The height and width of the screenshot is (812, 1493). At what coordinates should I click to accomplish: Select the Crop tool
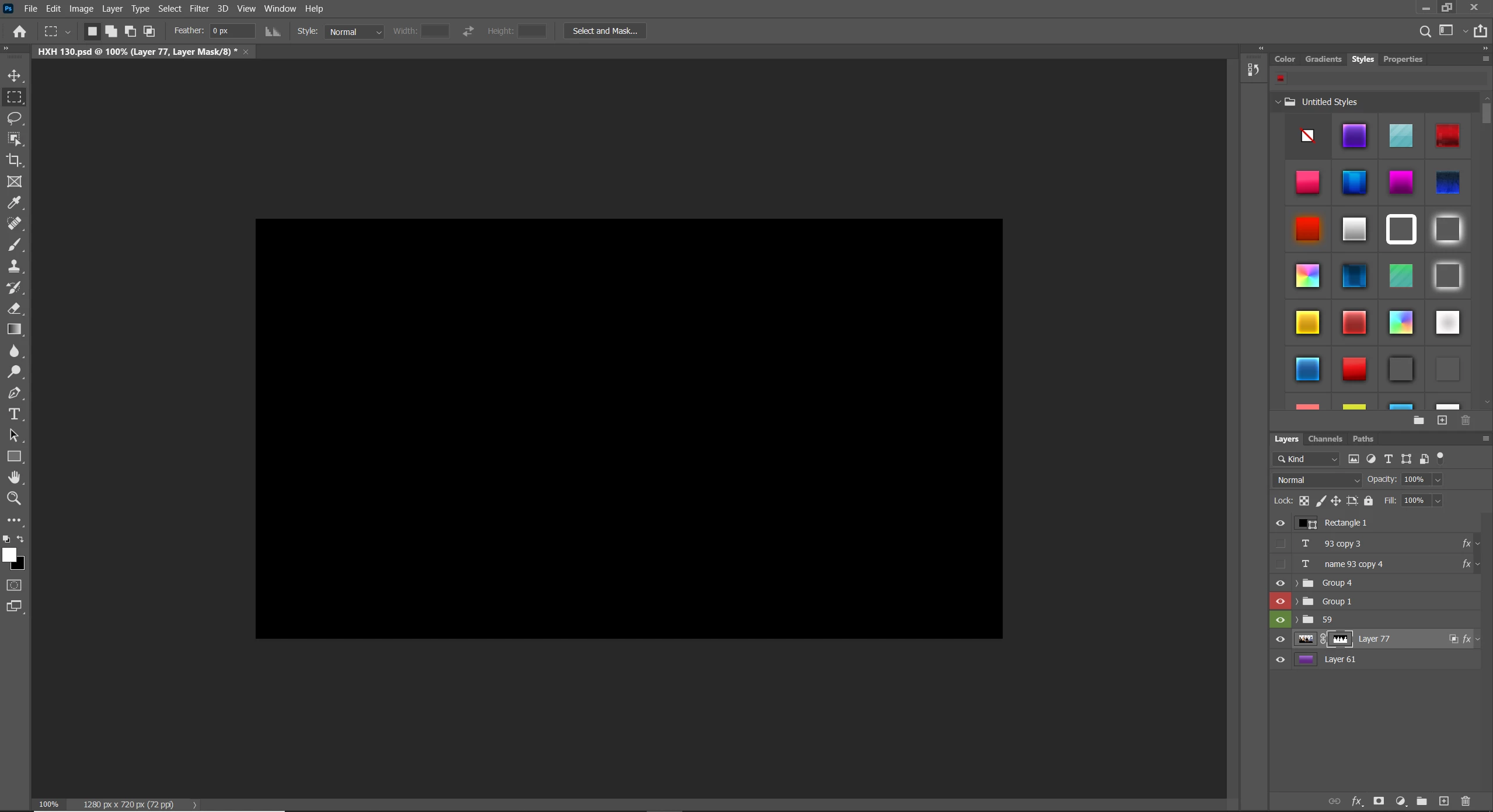click(14, 160)
